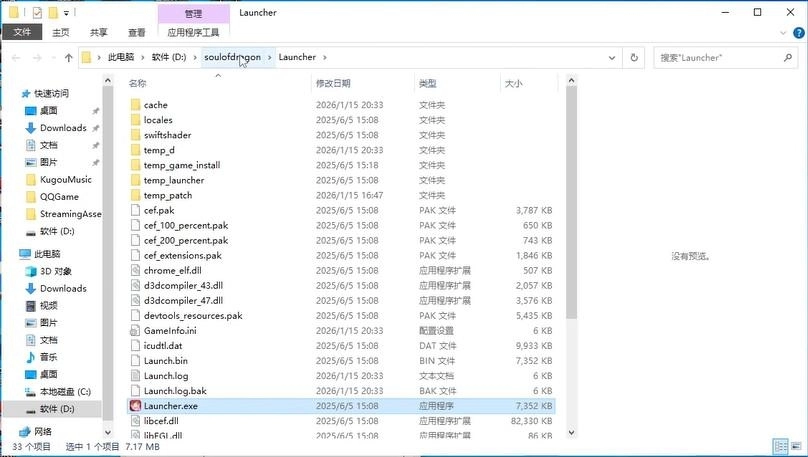Click the Launcher.exe application icon

[x=136, y=406]
